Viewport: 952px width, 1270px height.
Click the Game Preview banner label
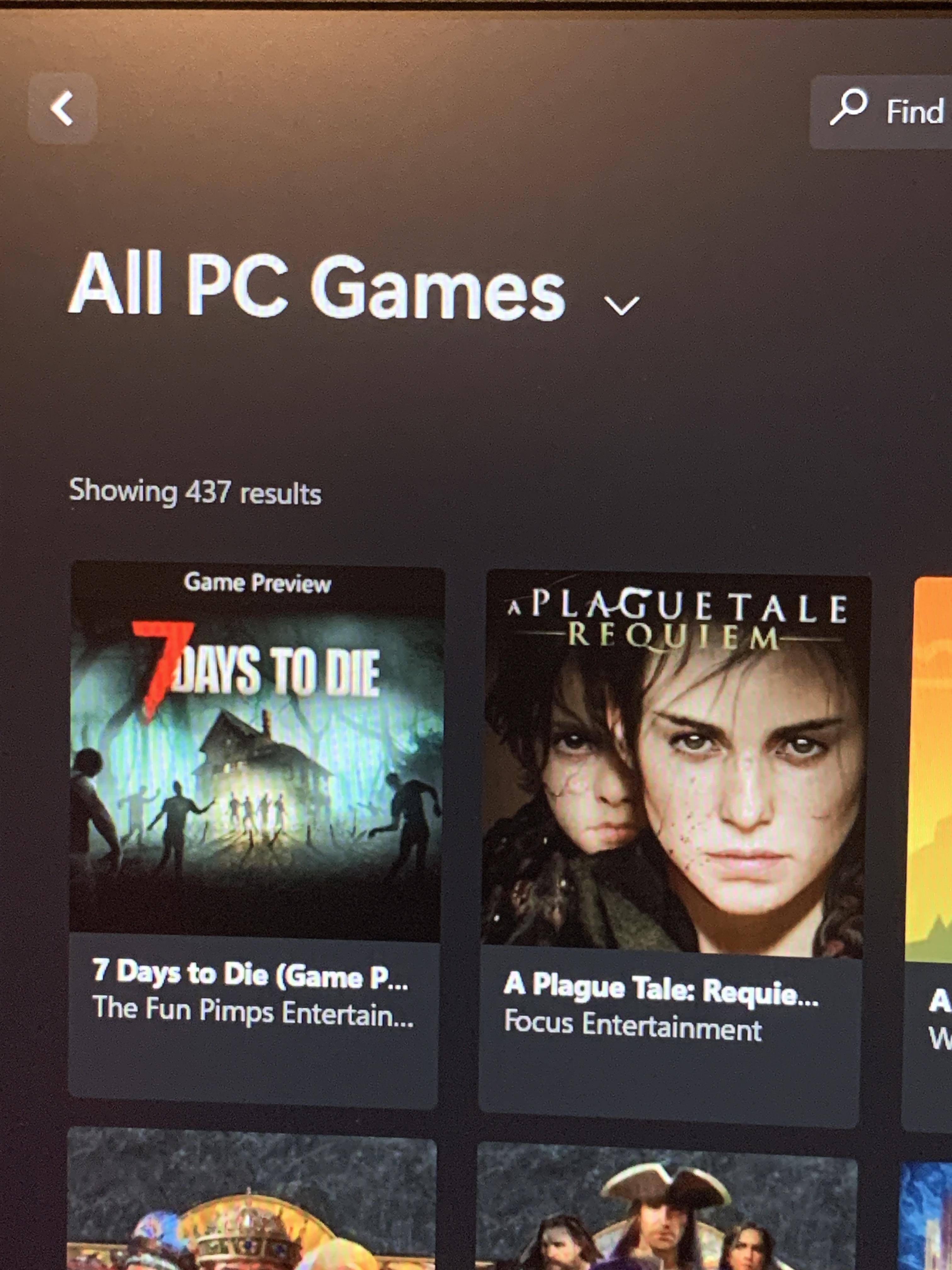tap(258, 583)
